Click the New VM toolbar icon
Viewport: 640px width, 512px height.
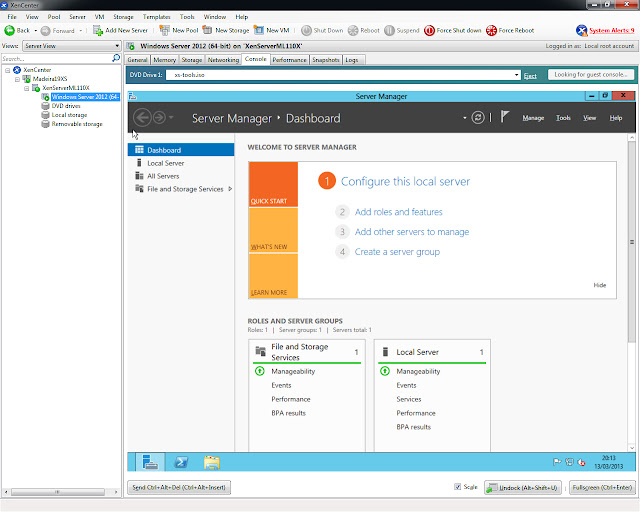[x=259, y=30]
